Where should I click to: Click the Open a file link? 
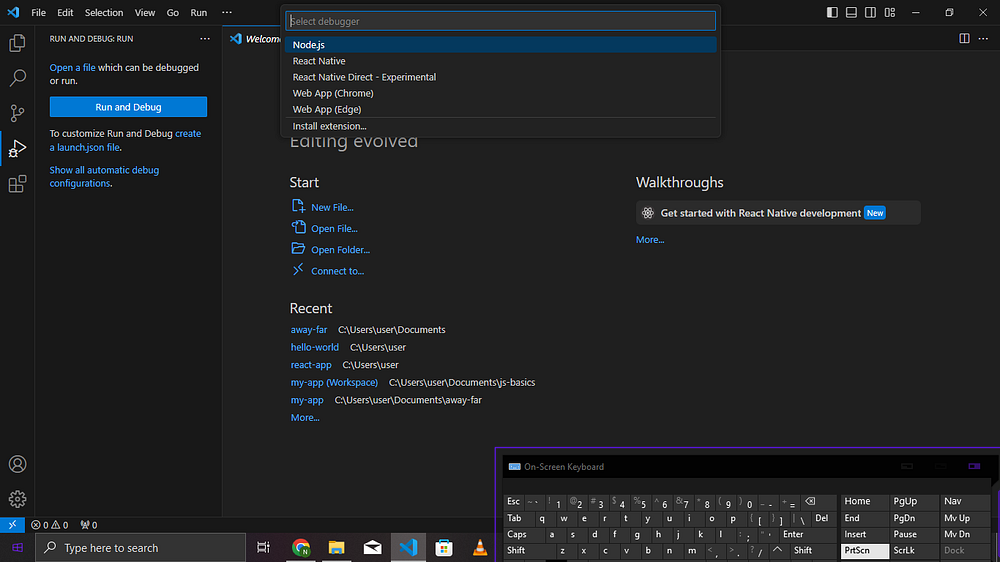tap(73, 68)
